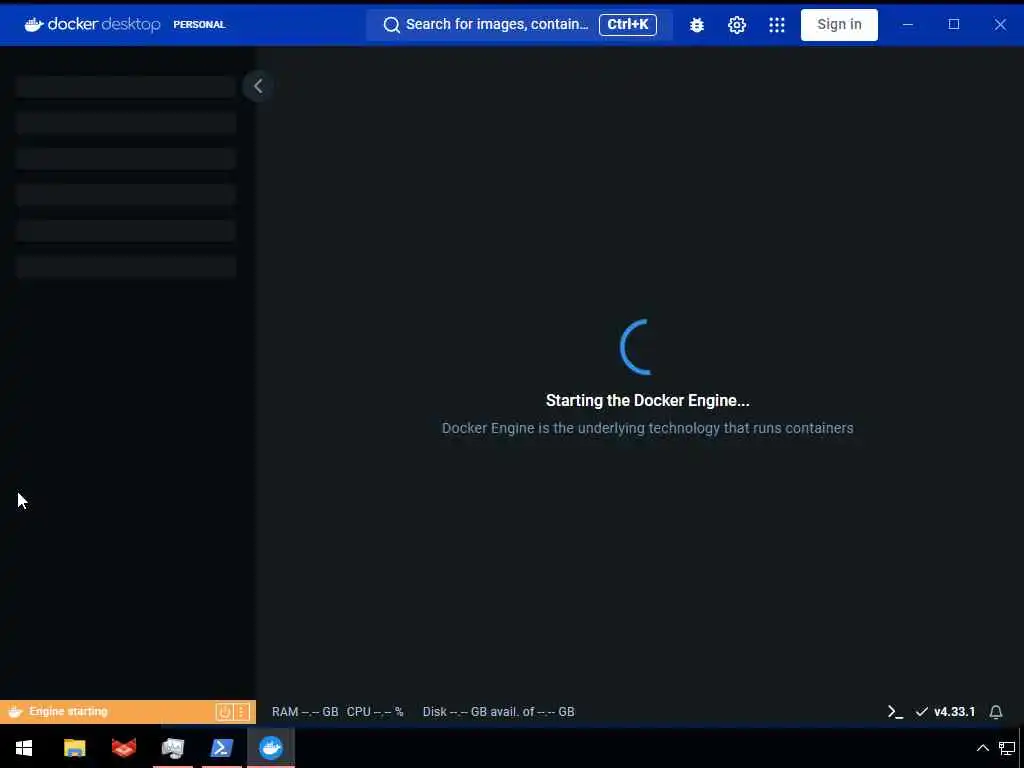Open PowerShell from the taskbar
Viewport: 1024px width, 768px height.
[221, 748]
